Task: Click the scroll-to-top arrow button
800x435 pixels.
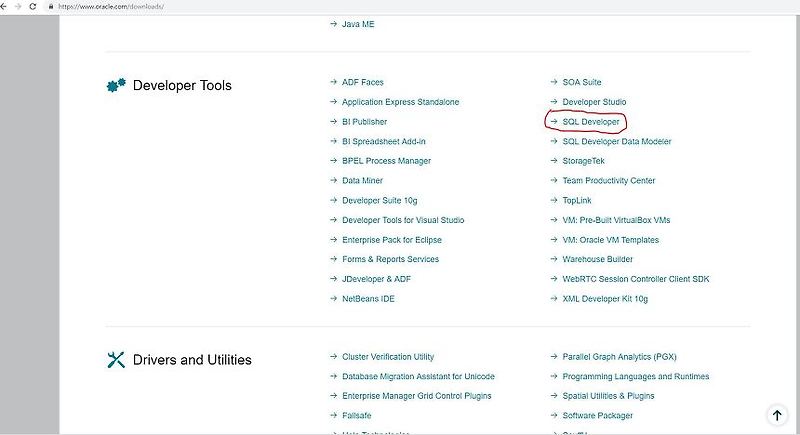Action: pyautogui.click(x=777, y=415)
